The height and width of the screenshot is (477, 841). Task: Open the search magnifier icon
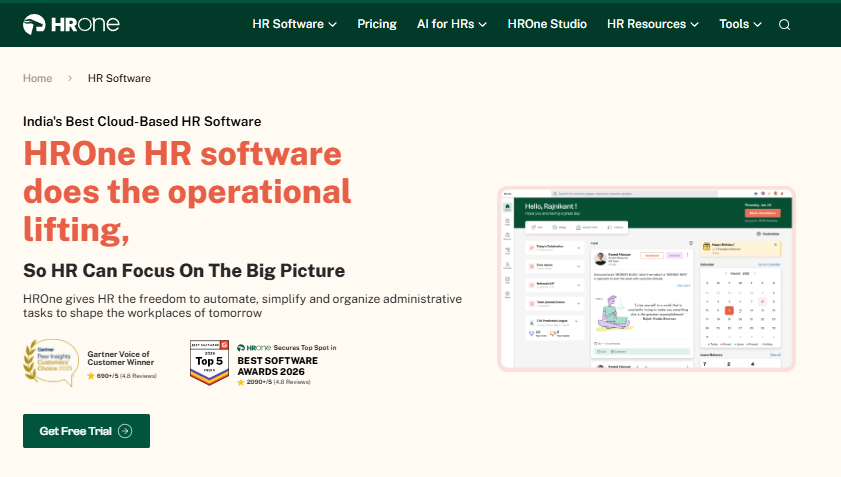[x=784, y=25]
